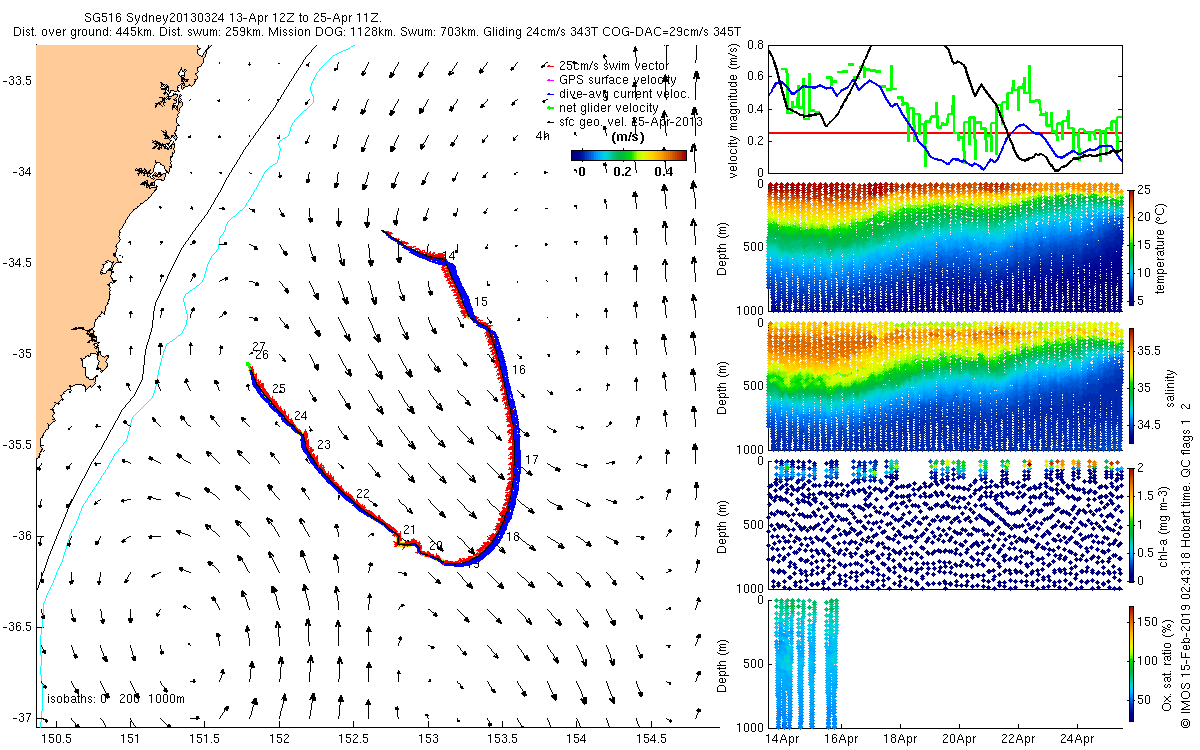Screen dimensions: 1200x750
Task: Click the 'velocity magnitude (m/s)' axis label
Action: tap(735, 112)
